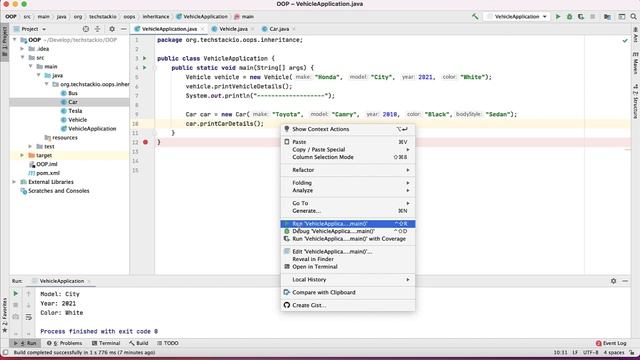Open the Maven side tool window

[x=636, y=64]
